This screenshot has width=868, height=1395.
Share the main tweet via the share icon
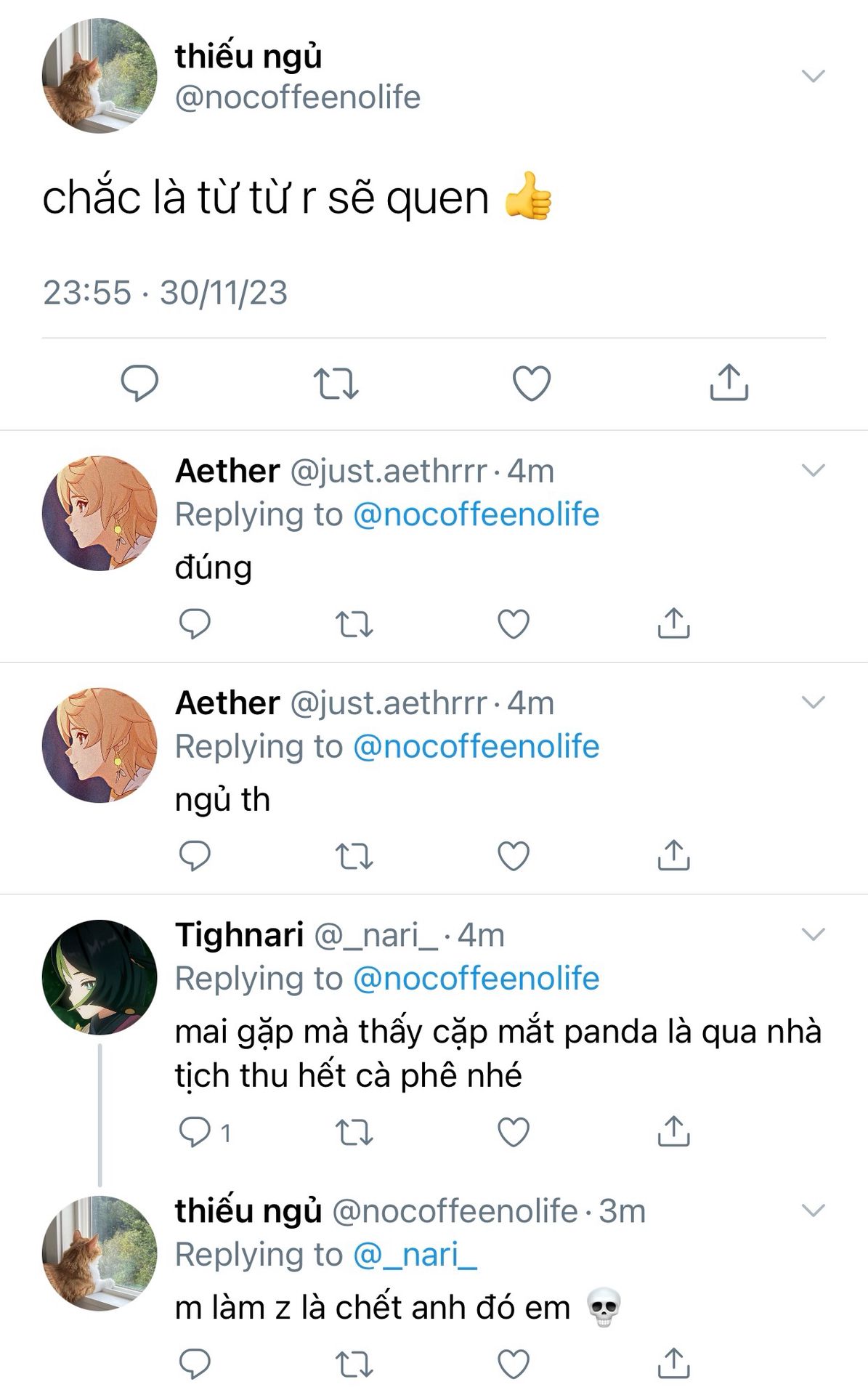point(729,382)
